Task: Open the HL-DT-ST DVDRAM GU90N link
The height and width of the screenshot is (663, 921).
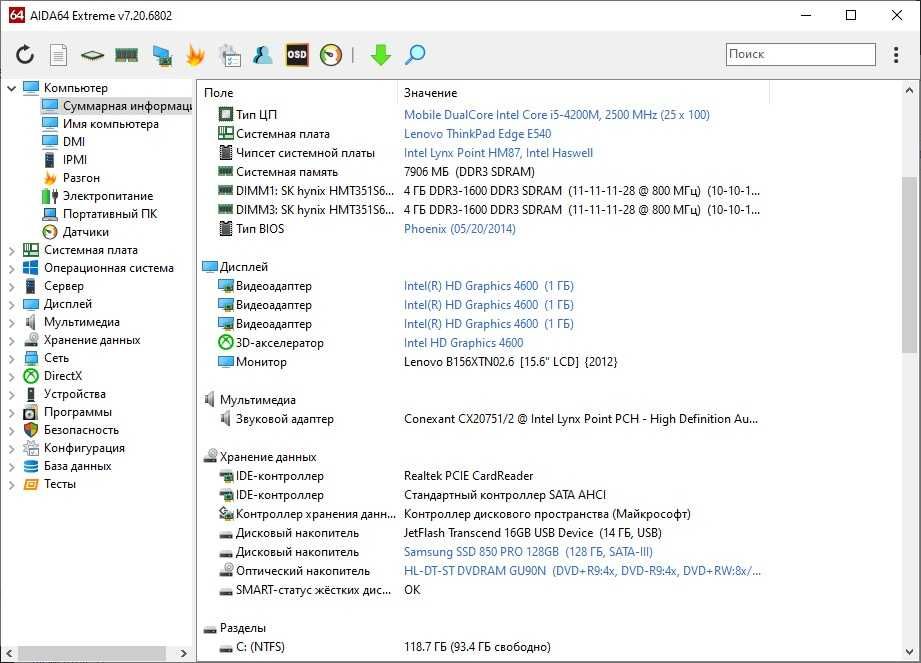Action: point(581,571)
